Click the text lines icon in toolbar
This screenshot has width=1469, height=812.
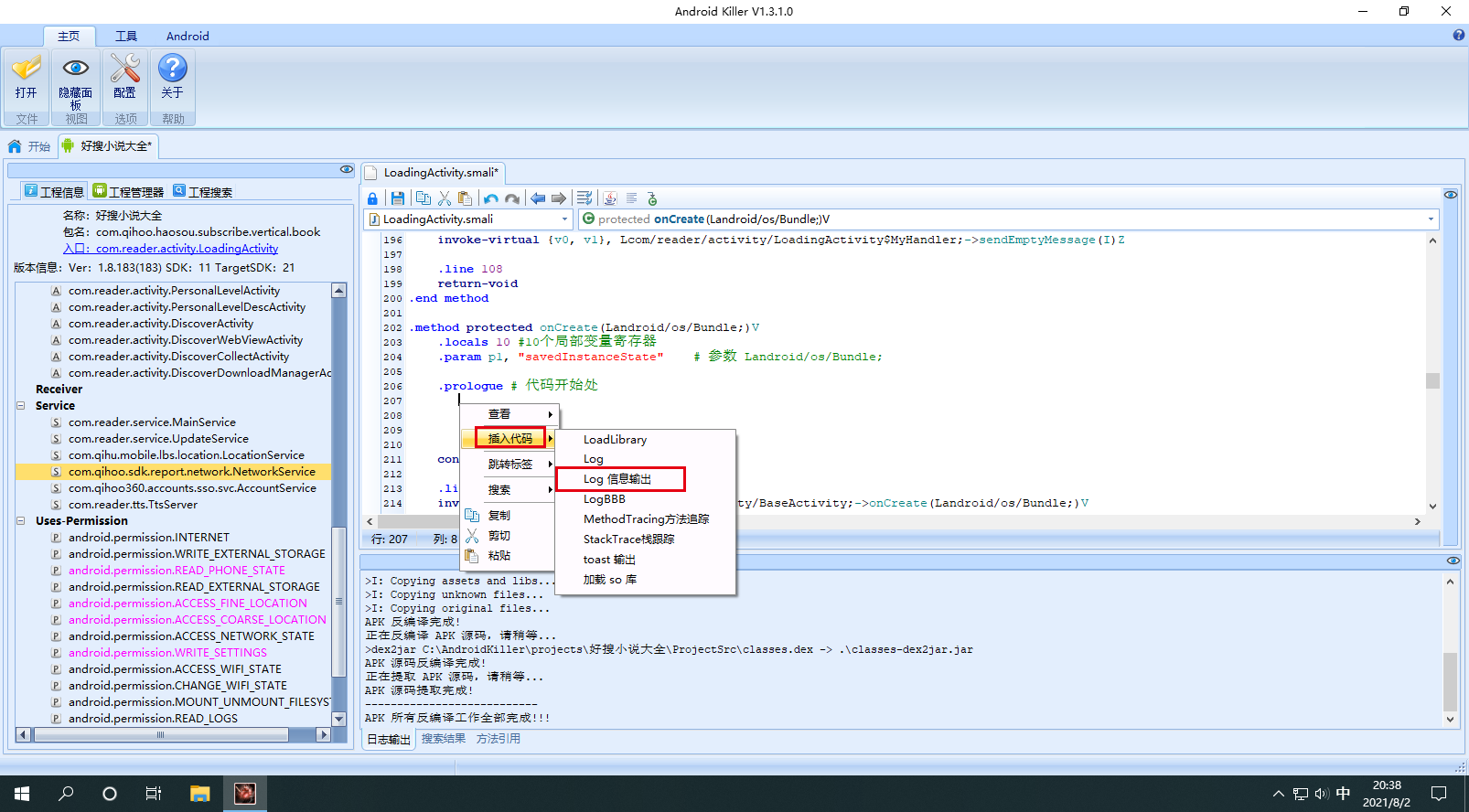point(631,198)
